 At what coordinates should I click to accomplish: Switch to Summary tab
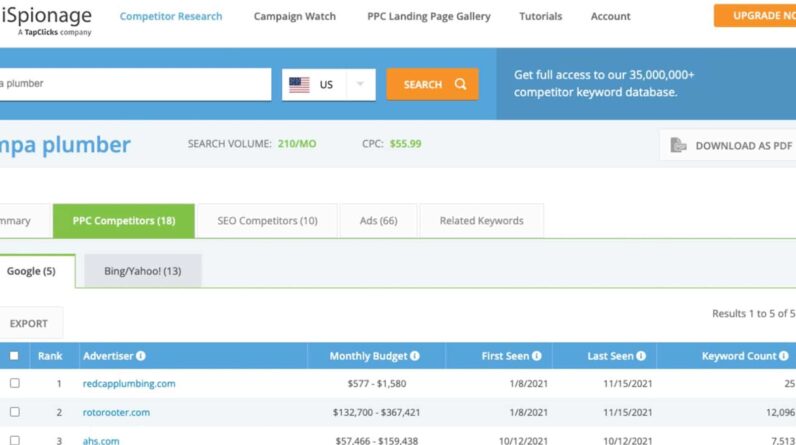click(x=24, y=221)
